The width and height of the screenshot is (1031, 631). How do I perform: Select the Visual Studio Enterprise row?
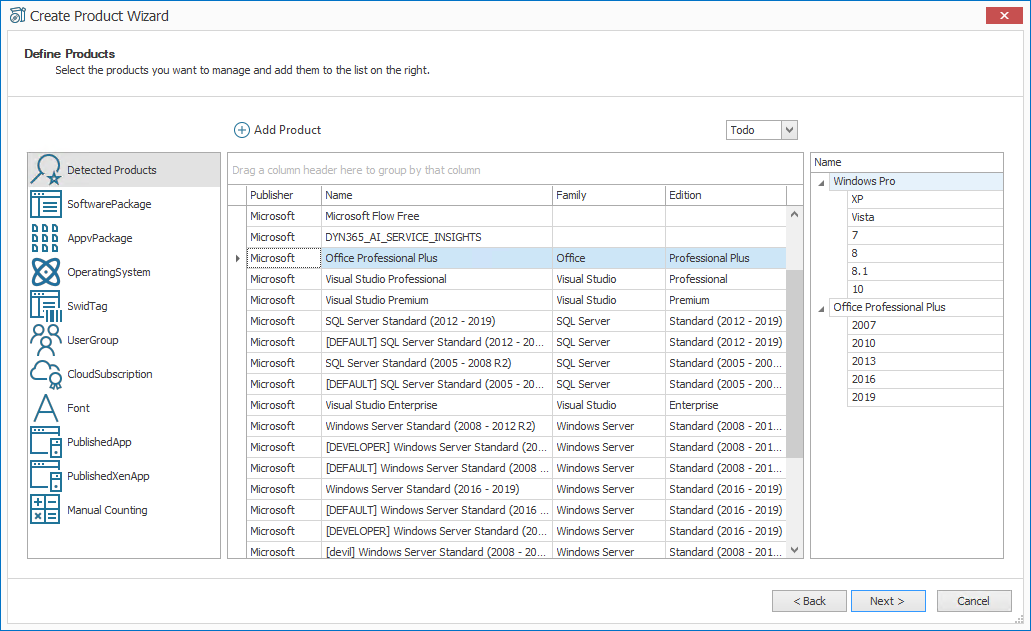516,406
